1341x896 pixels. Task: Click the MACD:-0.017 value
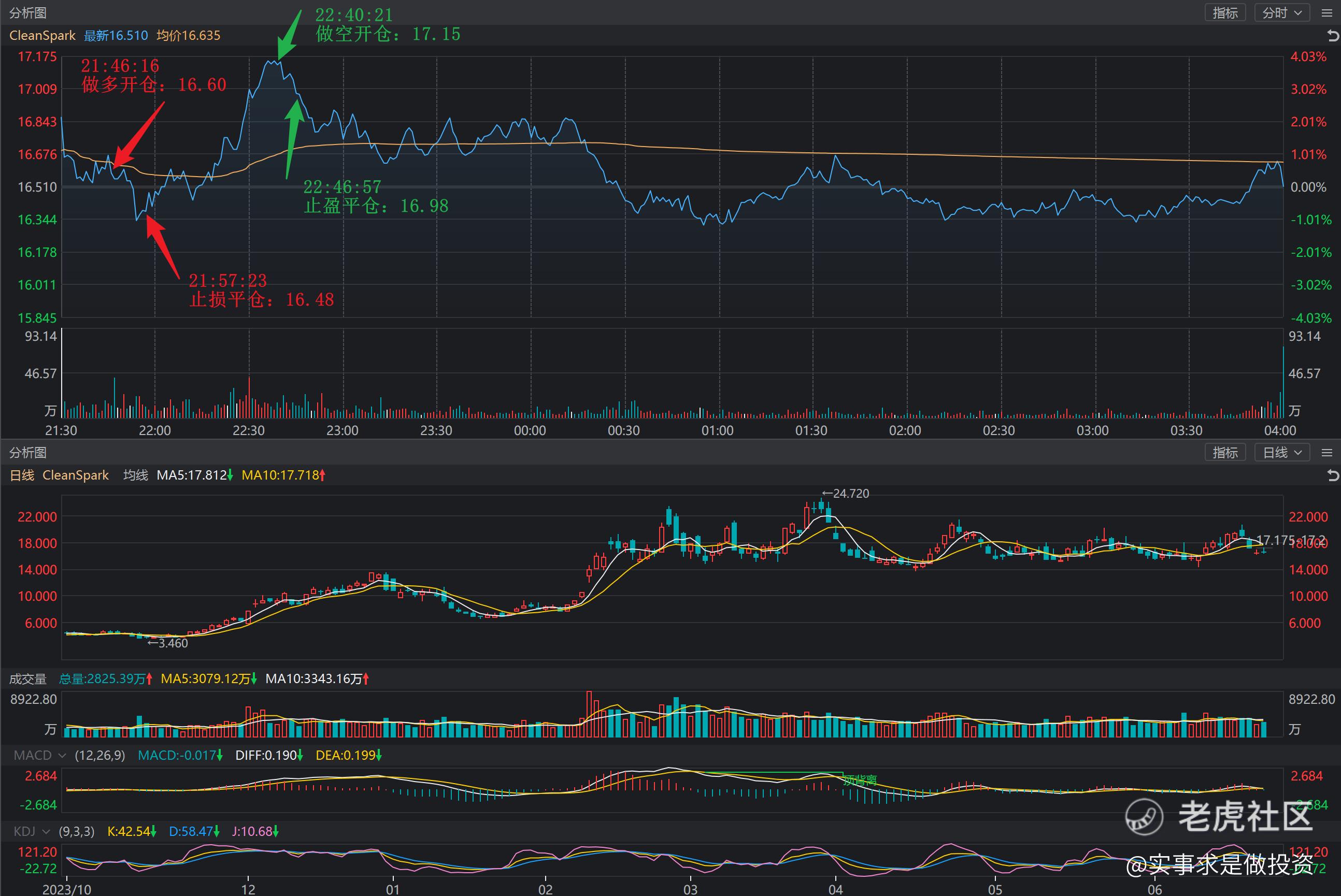coord(180,756)
